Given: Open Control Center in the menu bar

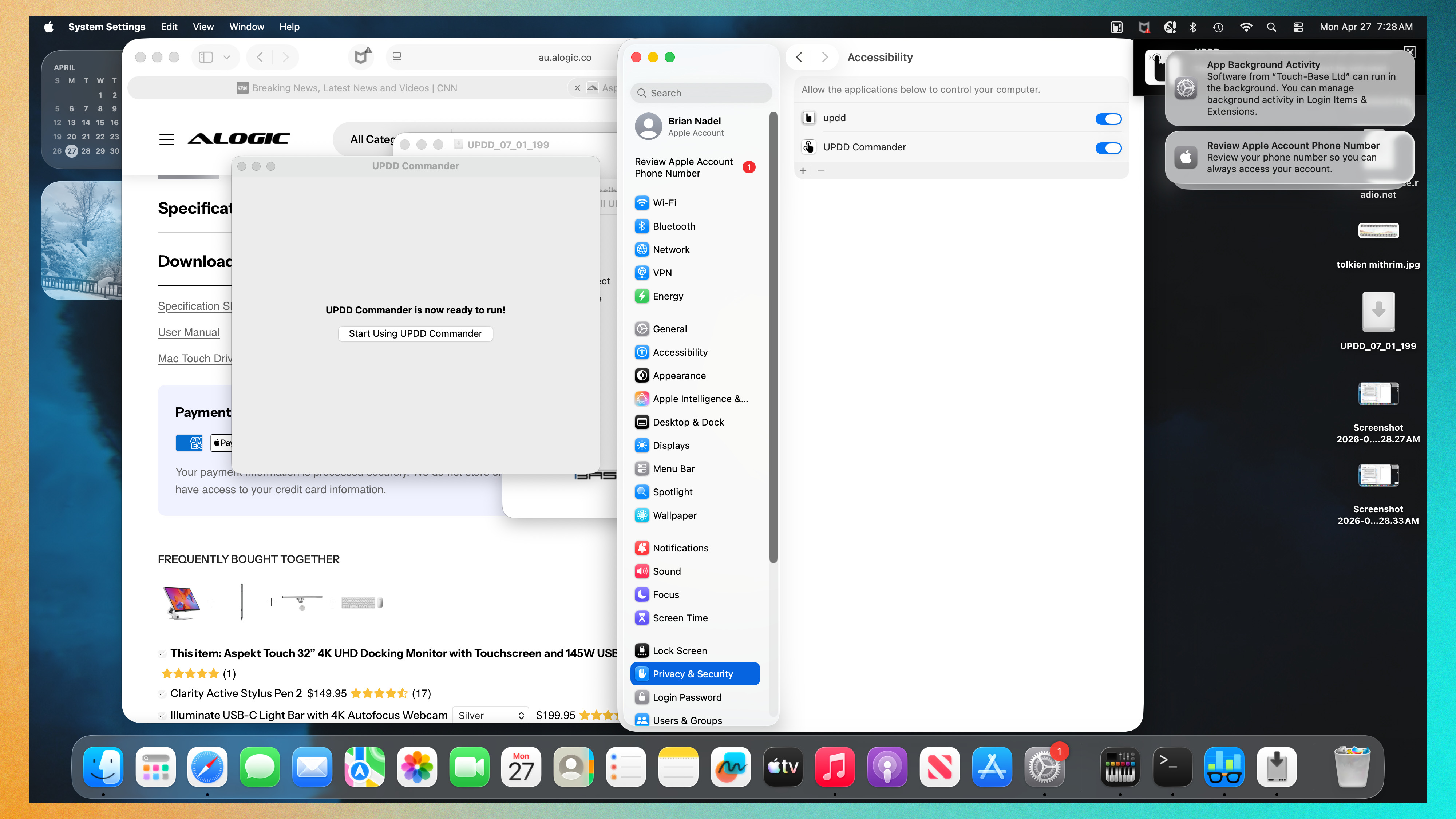Looking at the screenshot, I should (1298, 27).
